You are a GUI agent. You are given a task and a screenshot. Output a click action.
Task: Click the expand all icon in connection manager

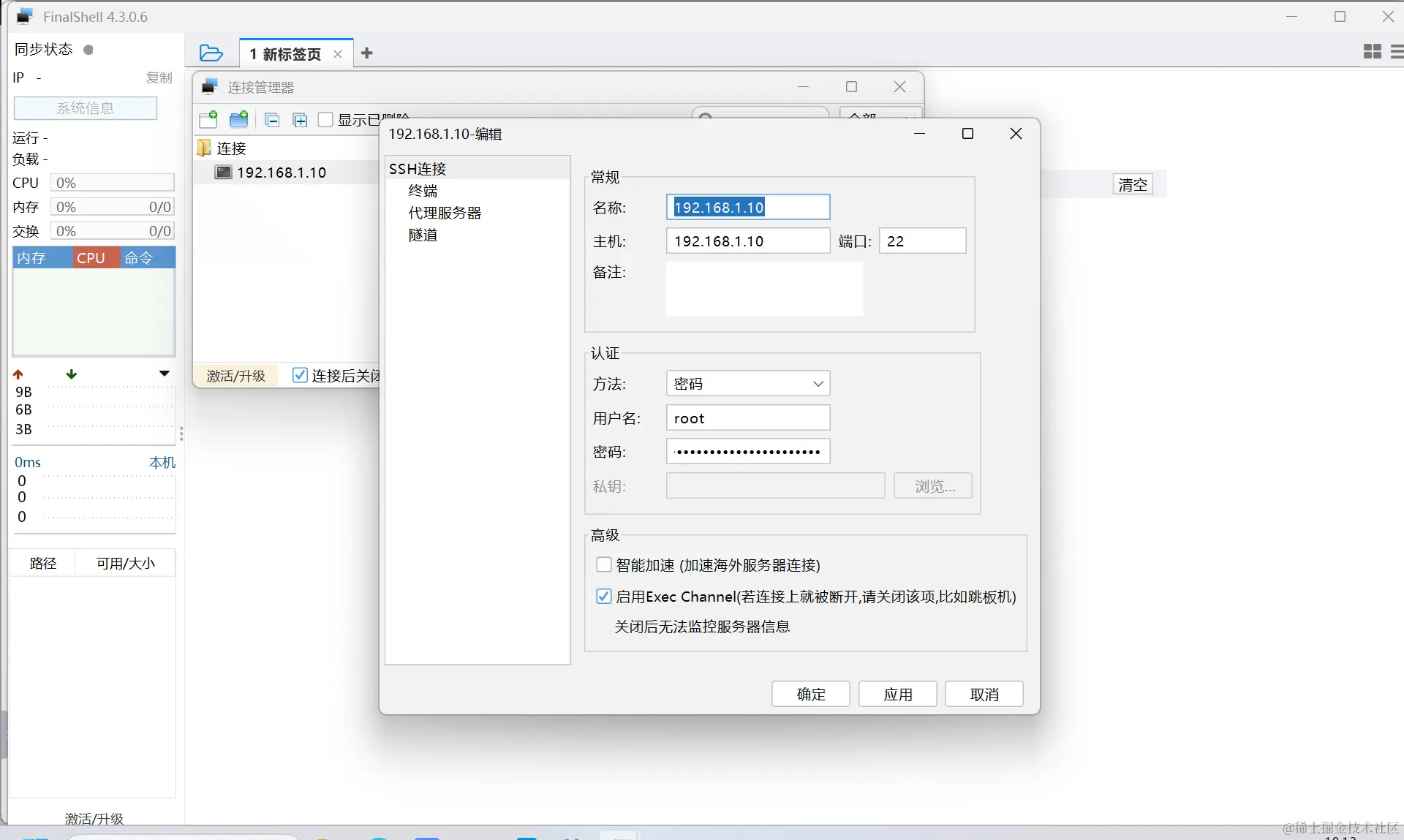[x=300, y=120]
